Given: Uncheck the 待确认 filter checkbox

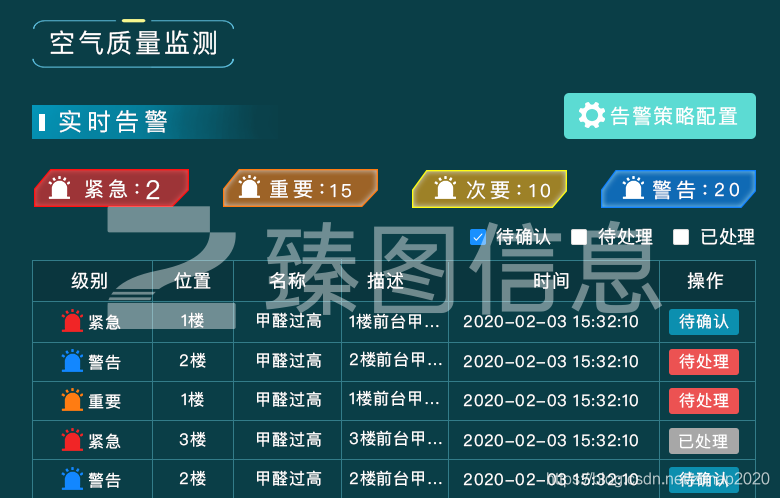Looking at the screenshot, I should 478,237.
